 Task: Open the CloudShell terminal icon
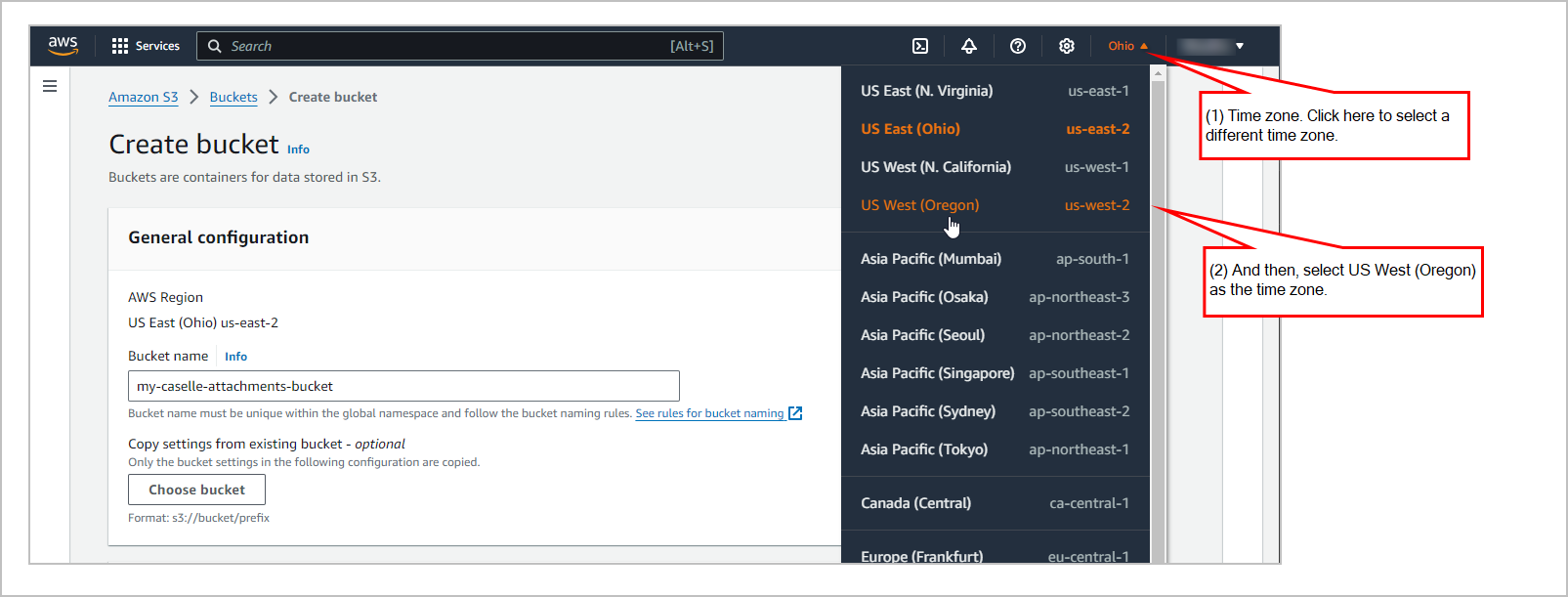[x=920, y=46]
